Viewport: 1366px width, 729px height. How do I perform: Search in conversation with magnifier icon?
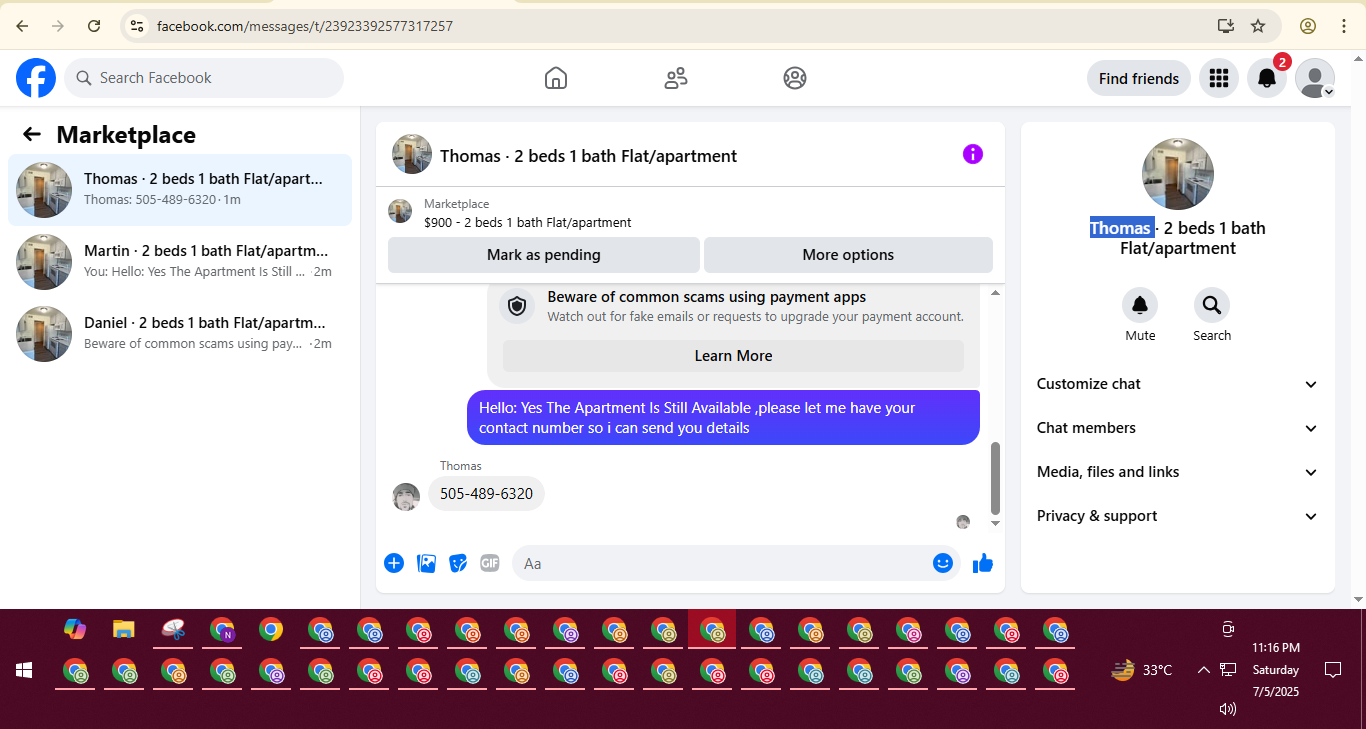1212,305
